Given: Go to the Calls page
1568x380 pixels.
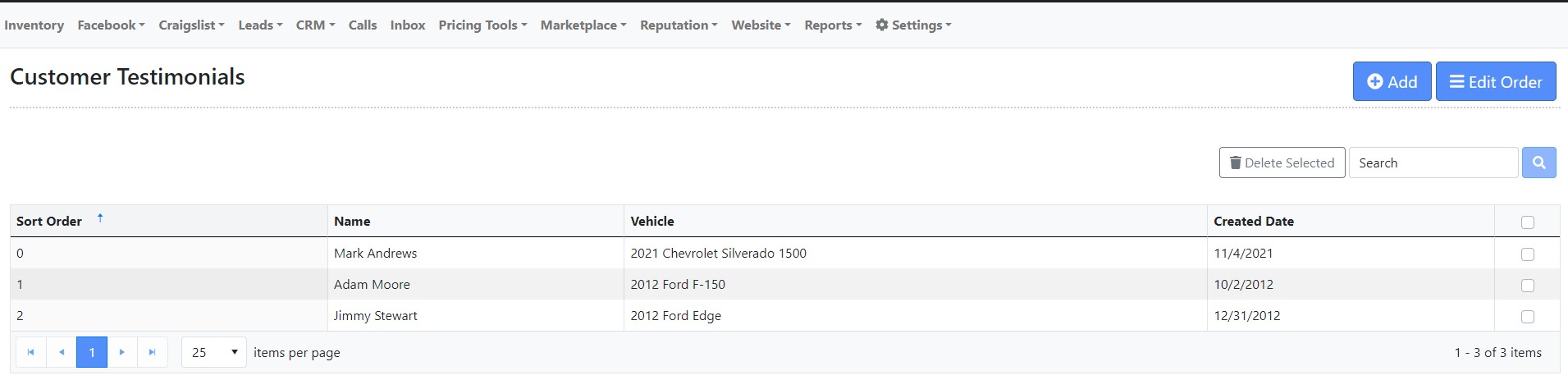Looking at the screenshot, I should click(x=362, y=25).
